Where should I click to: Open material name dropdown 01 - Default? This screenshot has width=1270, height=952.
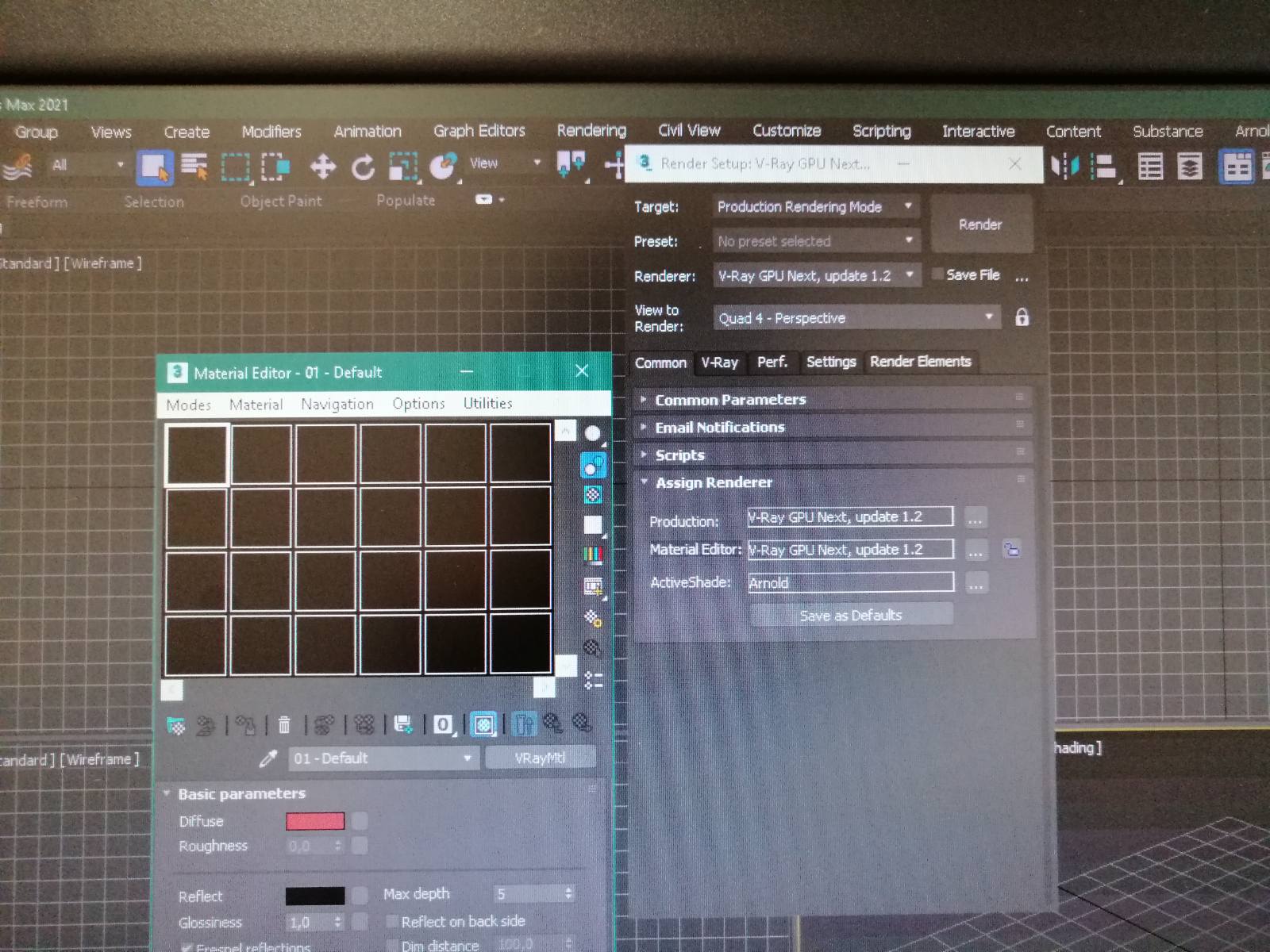(x=383, y=758)
